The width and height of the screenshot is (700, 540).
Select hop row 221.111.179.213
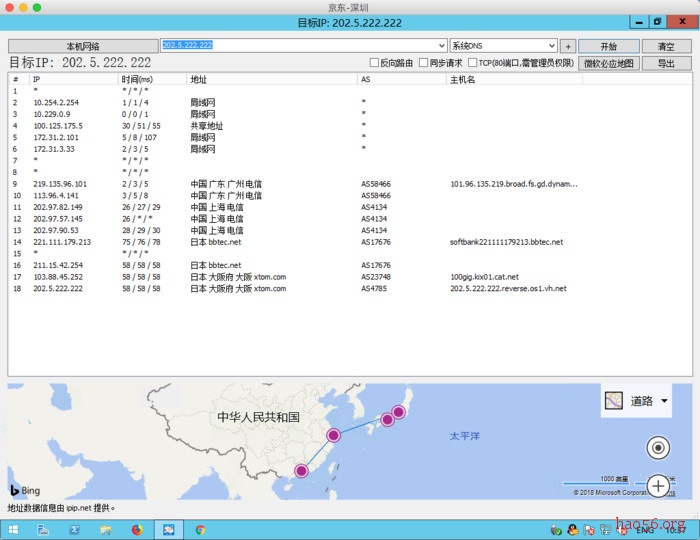(x=350, y=242)
